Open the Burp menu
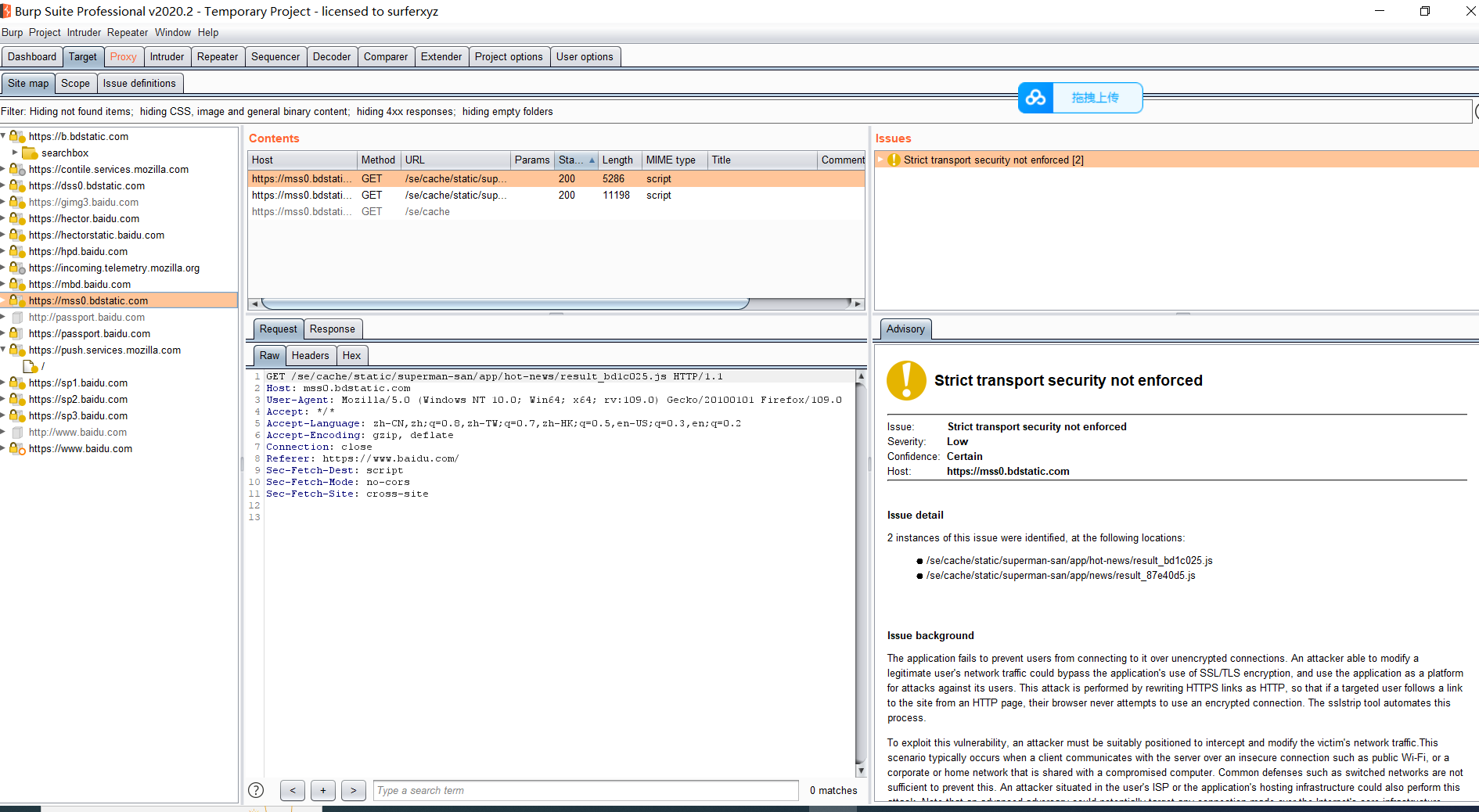 point(12,32)
